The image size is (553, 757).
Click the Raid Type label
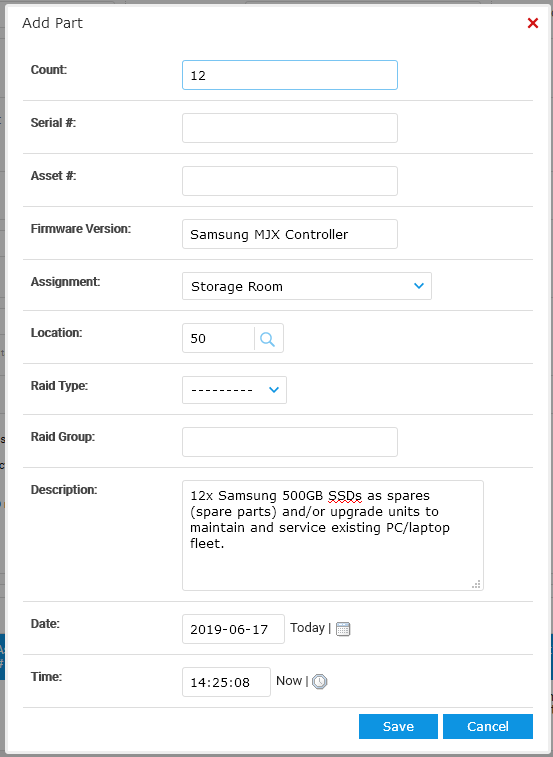pyautogui.click(x=59, y=386)
